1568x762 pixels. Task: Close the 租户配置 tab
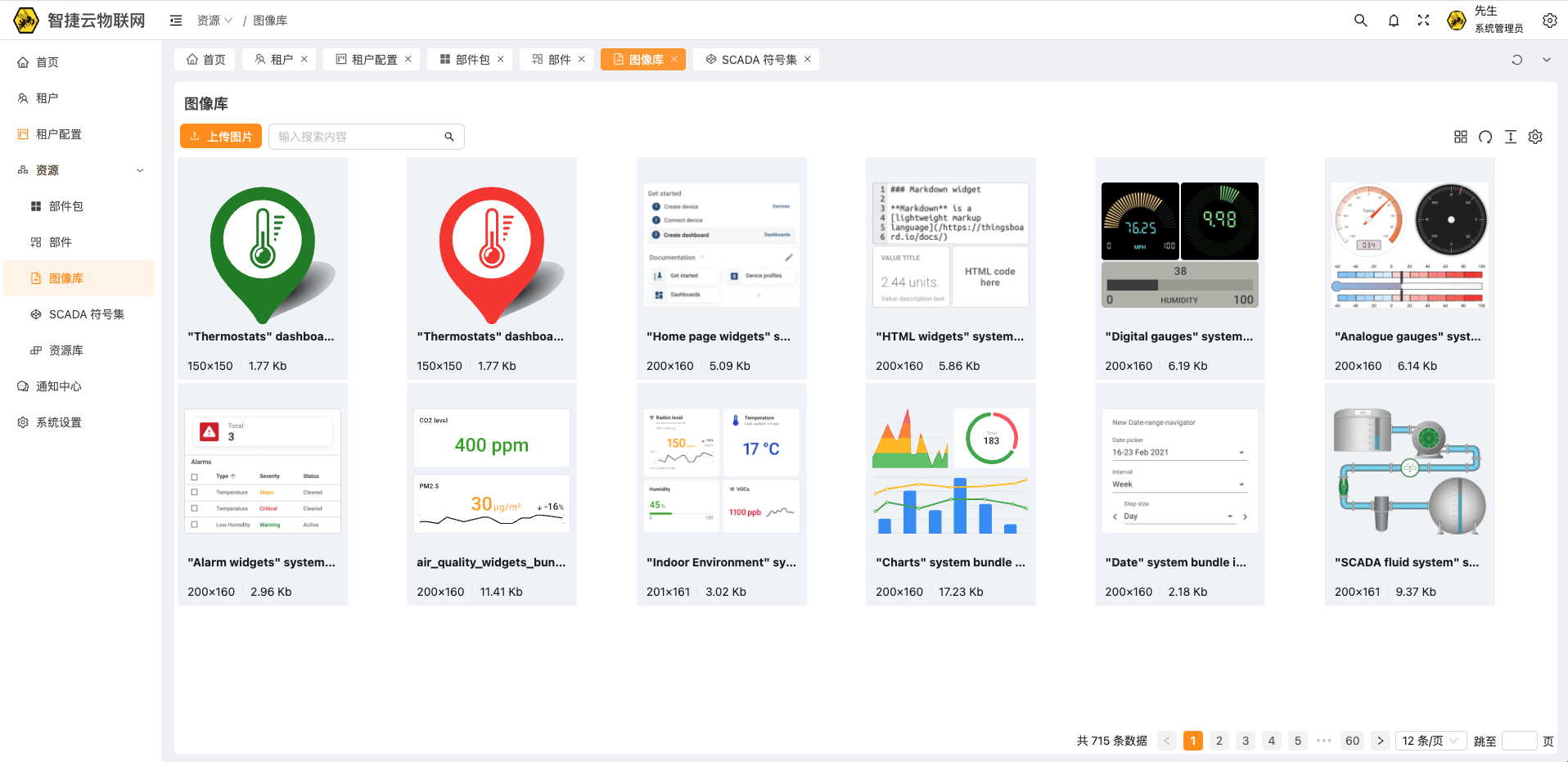point(408,59)
